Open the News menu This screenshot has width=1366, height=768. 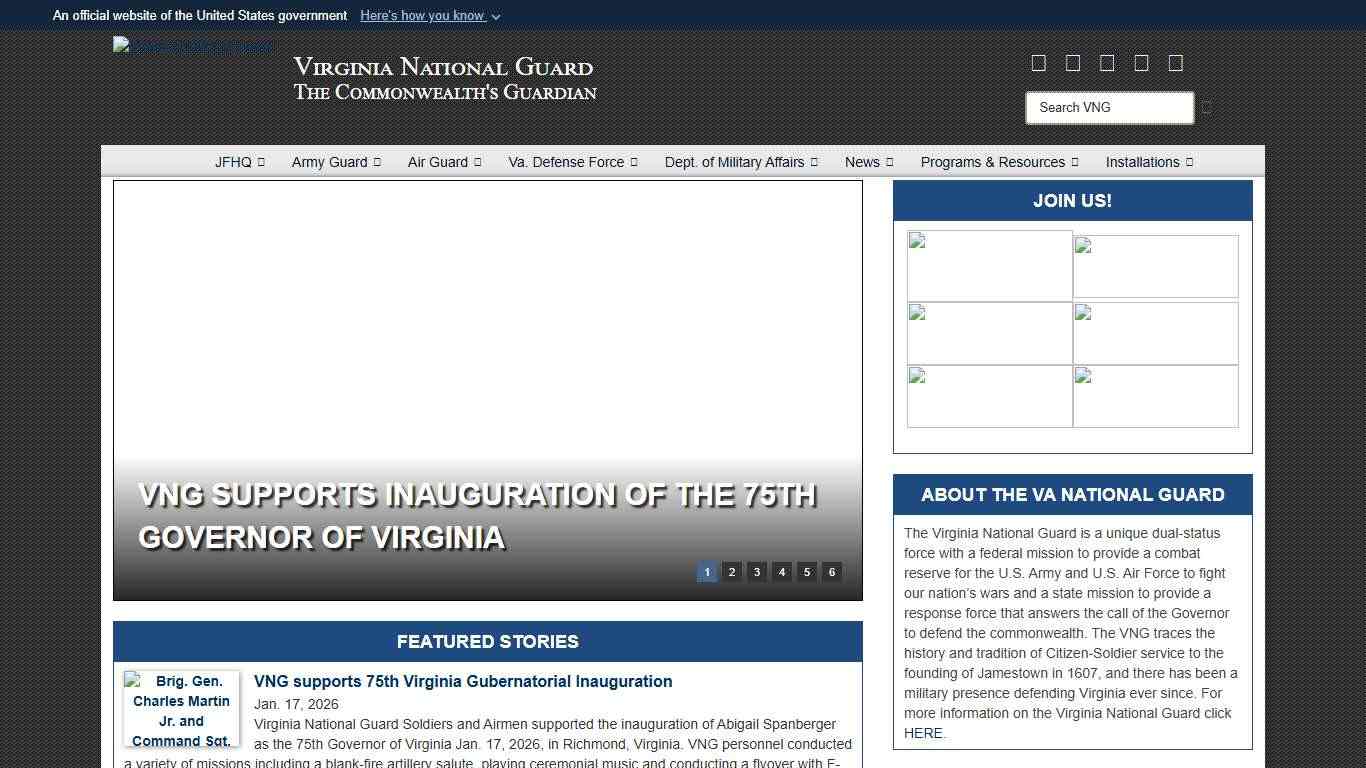coord(868,162)
